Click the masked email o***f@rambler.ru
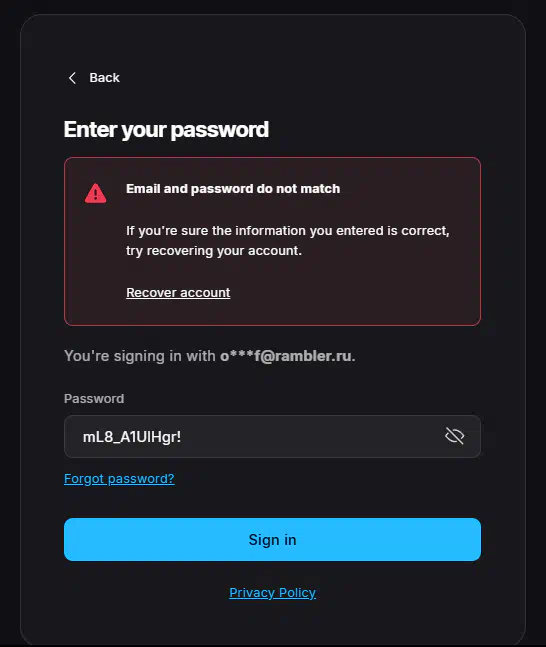 pos(288,356)
